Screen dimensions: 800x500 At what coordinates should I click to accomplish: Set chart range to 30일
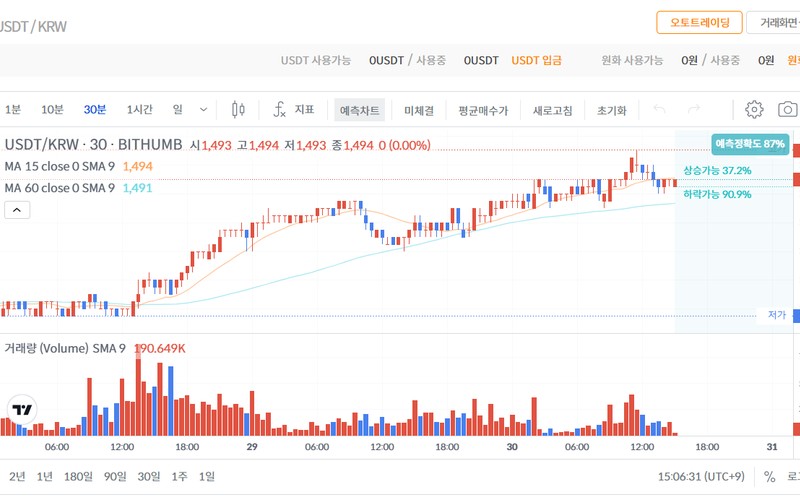click(148, 477)
